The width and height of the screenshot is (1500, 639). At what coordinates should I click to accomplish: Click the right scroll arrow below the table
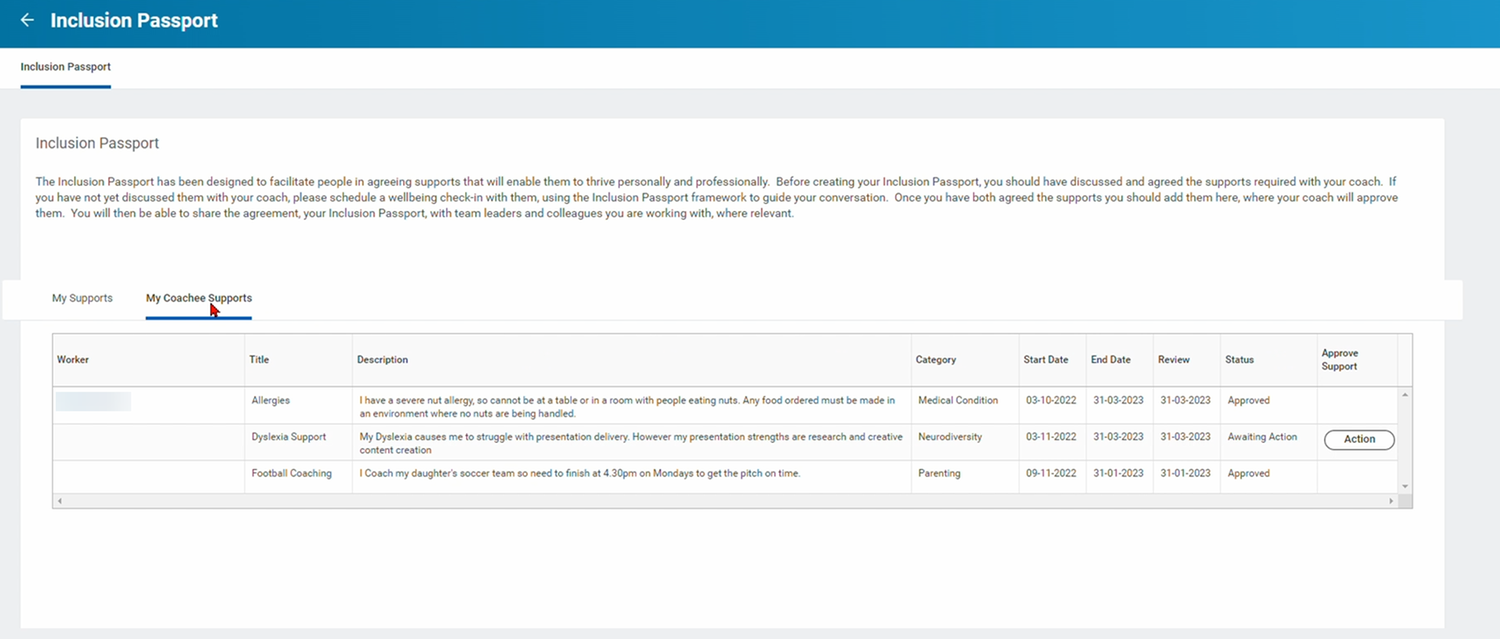pyautogui.click(x=1392, y=500)
